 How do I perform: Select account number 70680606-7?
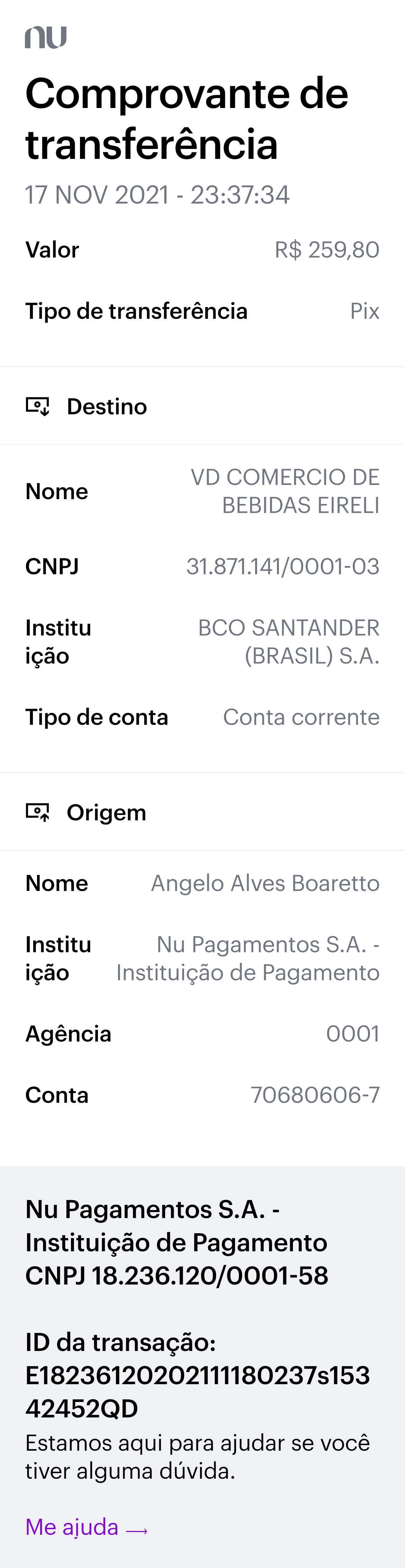tap(315, 1095)
